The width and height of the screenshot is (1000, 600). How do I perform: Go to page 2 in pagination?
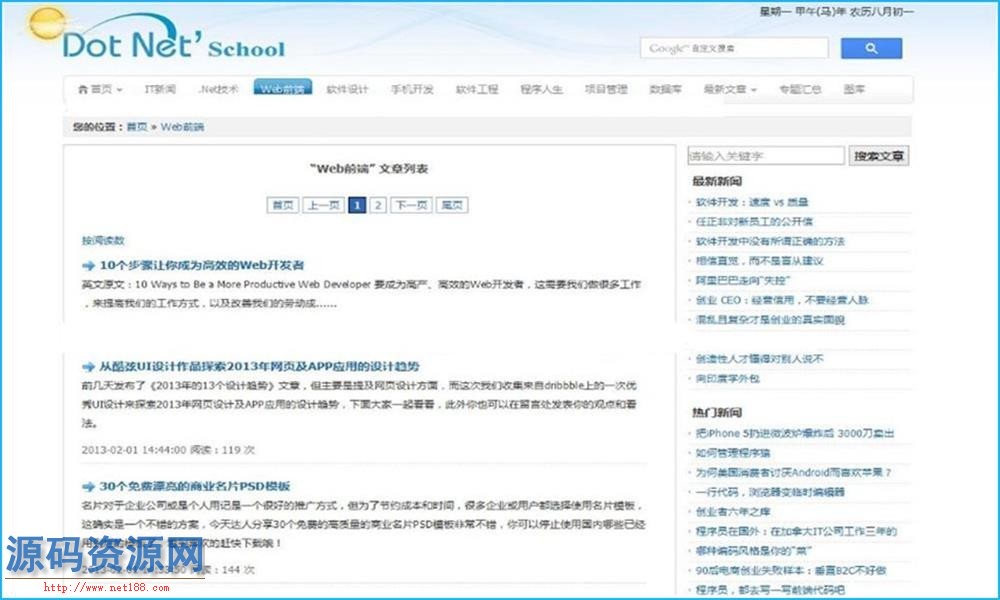click(x=377, y=205)
